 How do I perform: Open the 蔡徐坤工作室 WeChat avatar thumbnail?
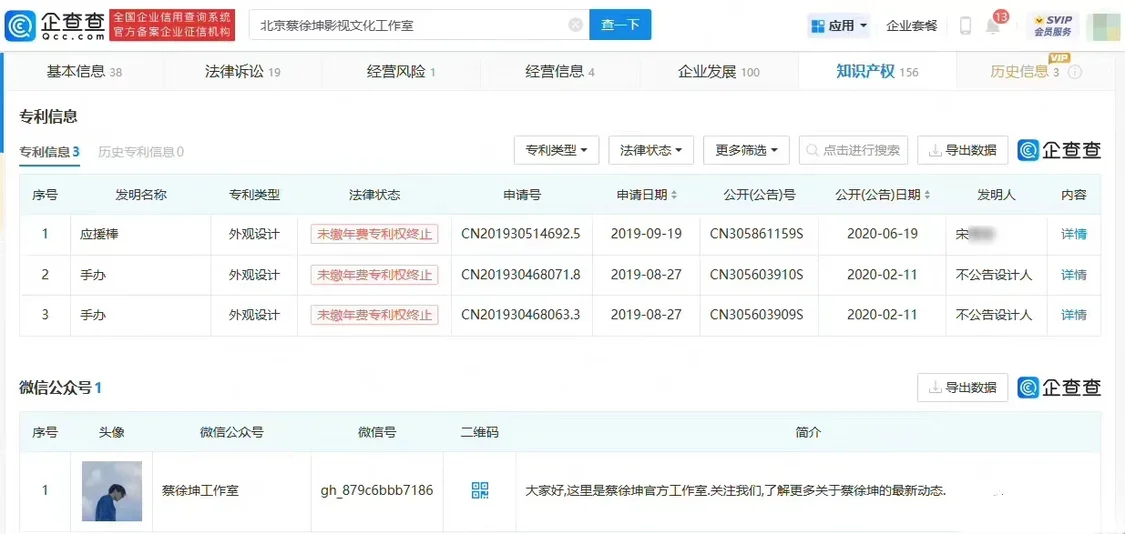[x=112, y=491]
